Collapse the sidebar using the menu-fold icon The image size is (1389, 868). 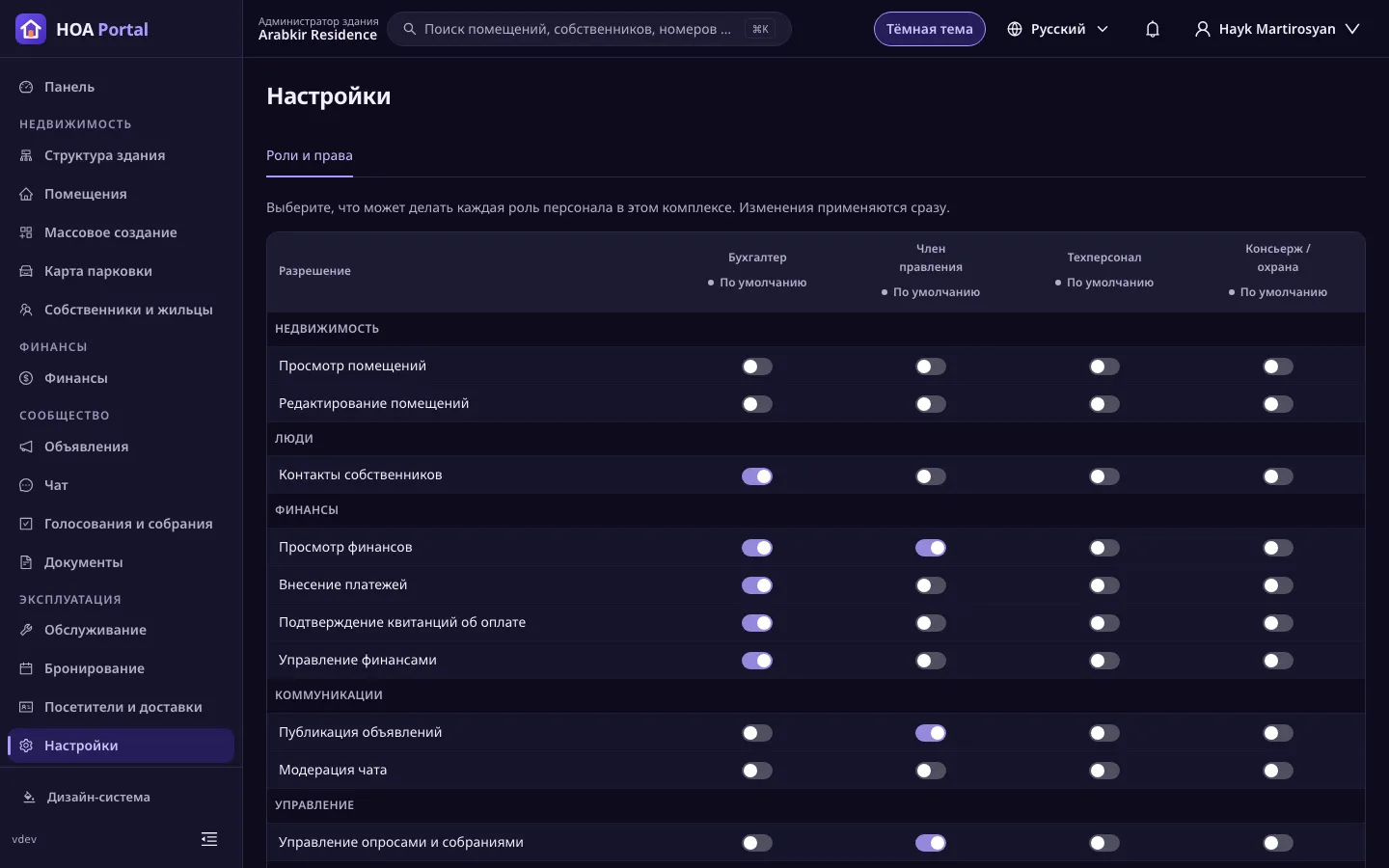[209, 839]
